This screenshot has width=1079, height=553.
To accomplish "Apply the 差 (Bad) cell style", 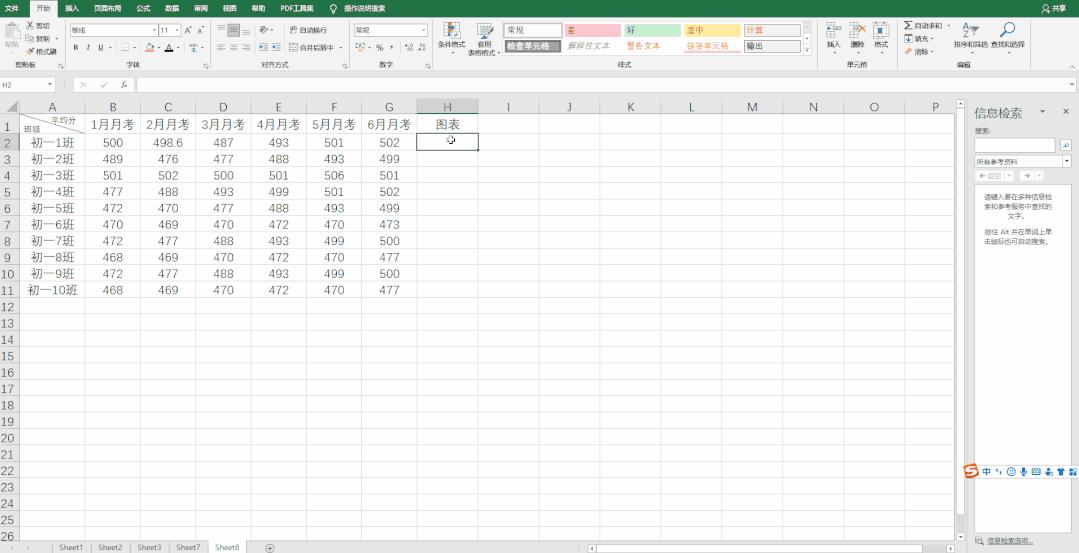I will [x=592, y=30].
